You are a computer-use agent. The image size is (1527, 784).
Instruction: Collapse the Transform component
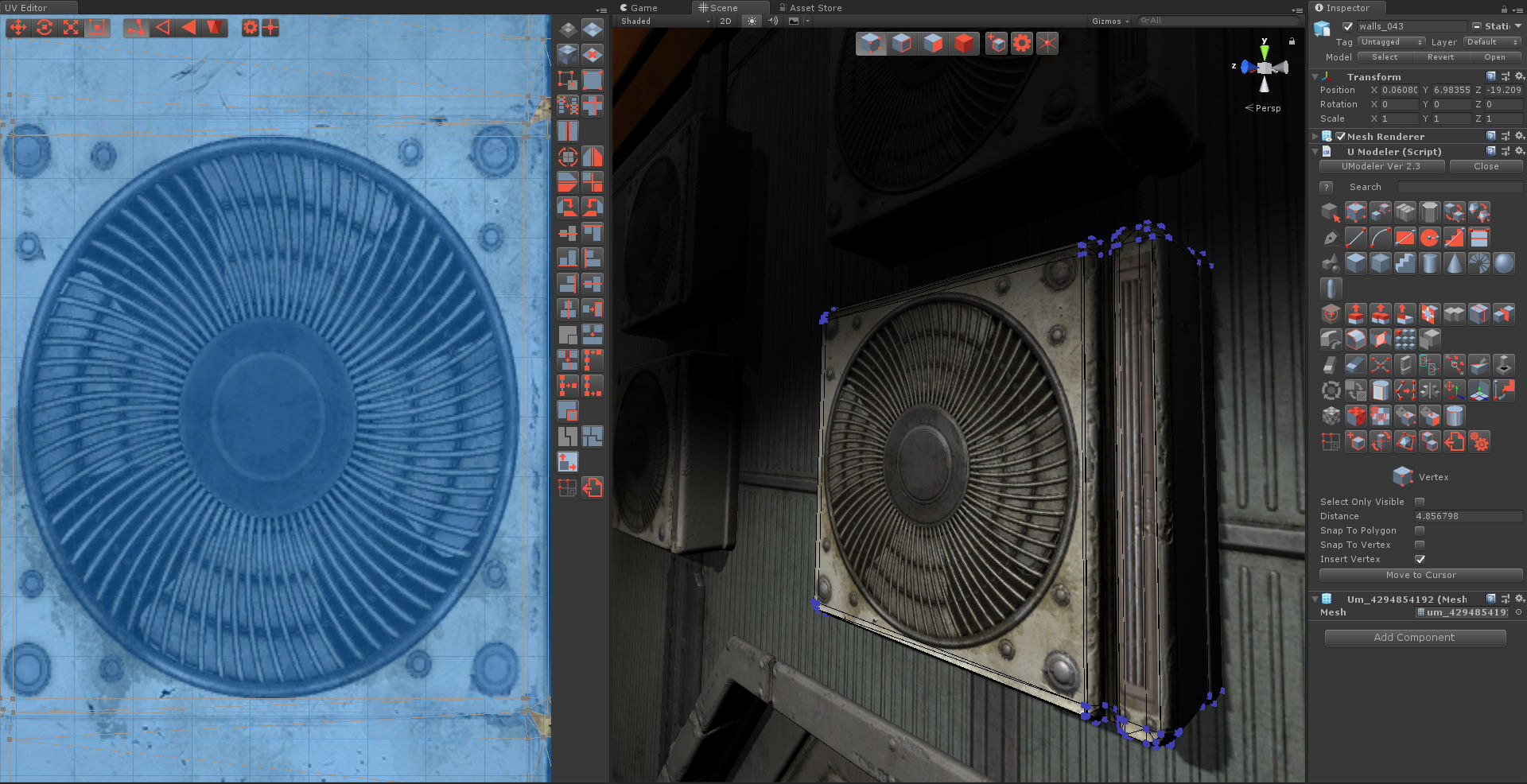pyautogui.click(x=1315, y=77)
